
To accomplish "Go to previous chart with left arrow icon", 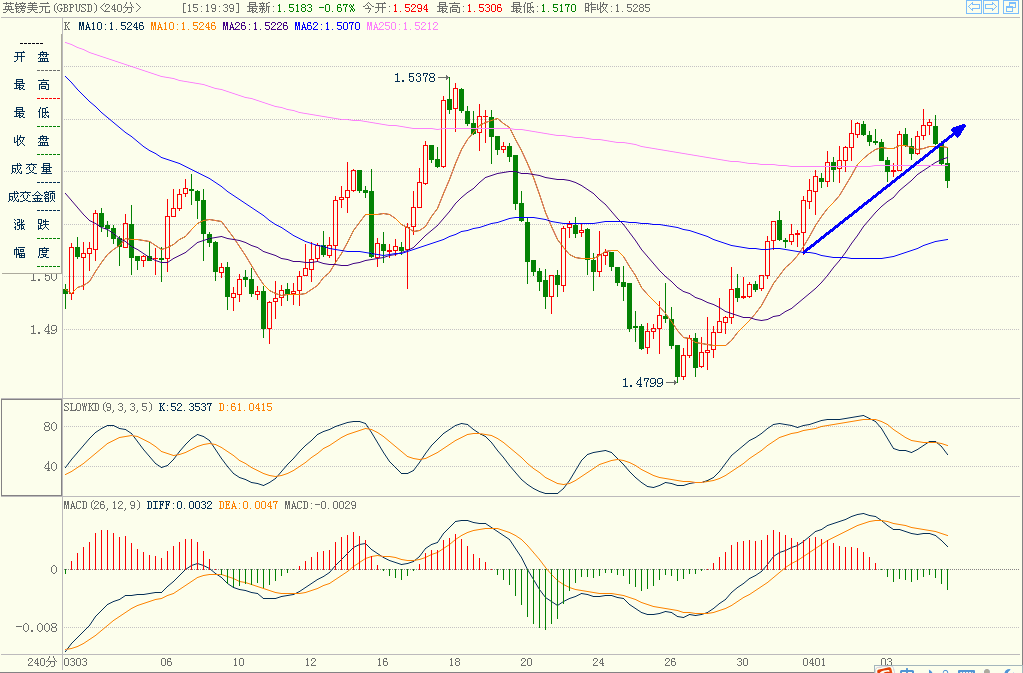I will pyautogui.click(x=973, y=7).
